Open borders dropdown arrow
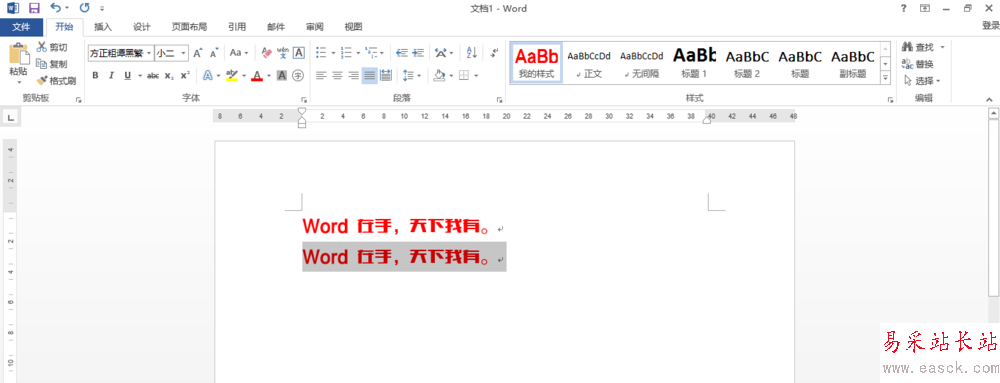Viewport: 1000px width, 383px height. [x=476, y=76]
